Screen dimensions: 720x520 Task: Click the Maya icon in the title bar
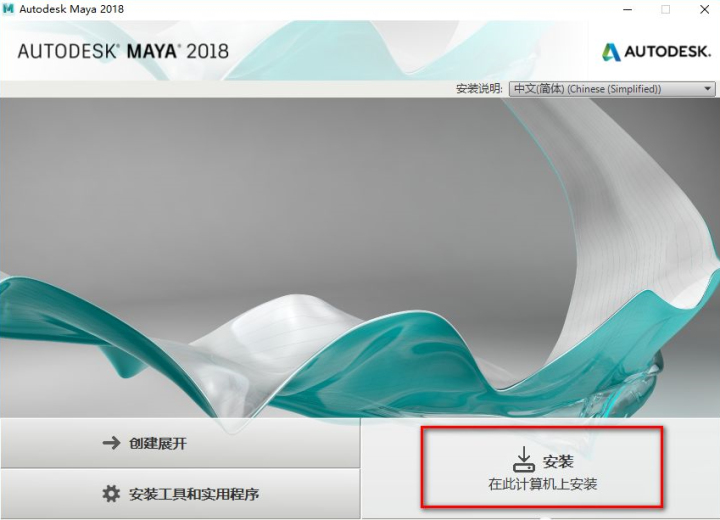pos(8,9)
